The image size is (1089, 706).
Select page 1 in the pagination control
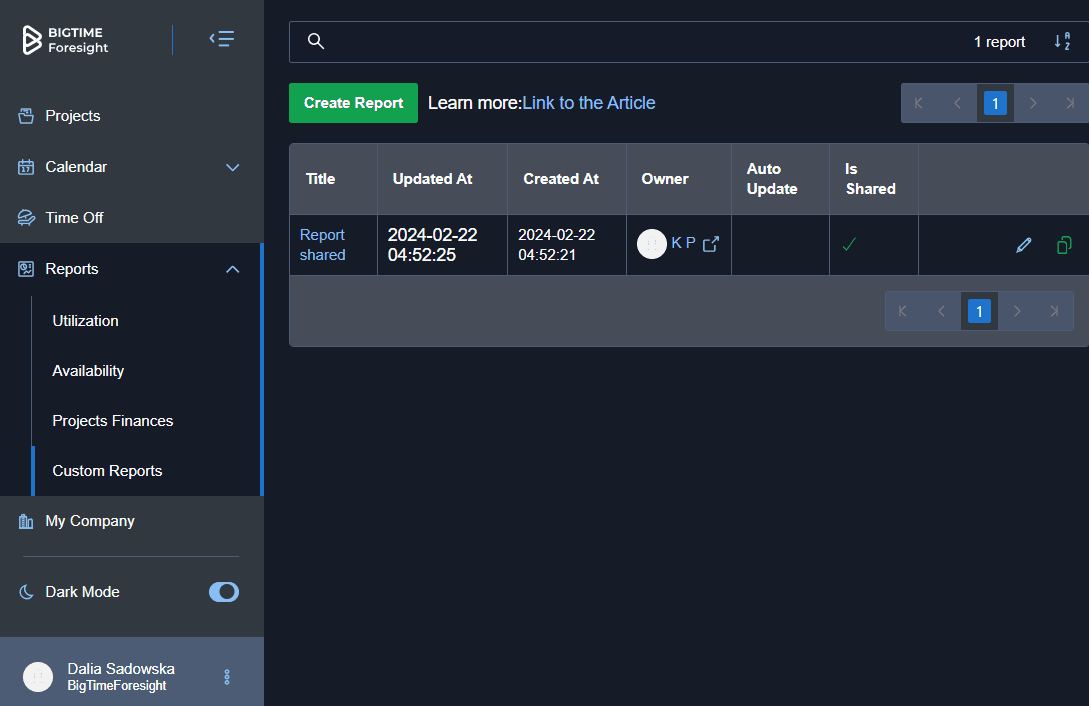(979, 311)
